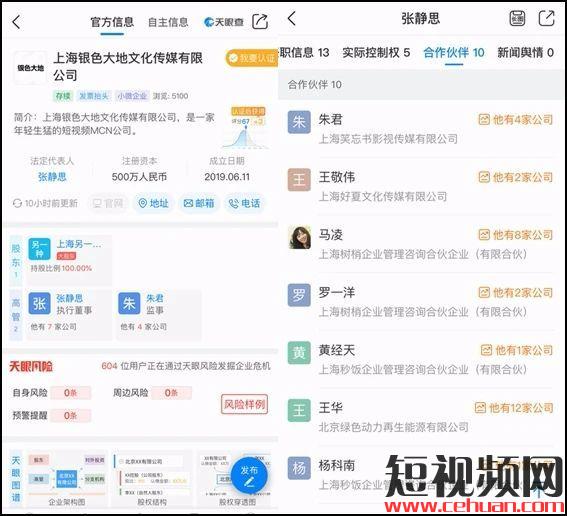
Task: Open 企业架构图 thumbnail in 天眼图谱
Action: click(x=67, y=477)
